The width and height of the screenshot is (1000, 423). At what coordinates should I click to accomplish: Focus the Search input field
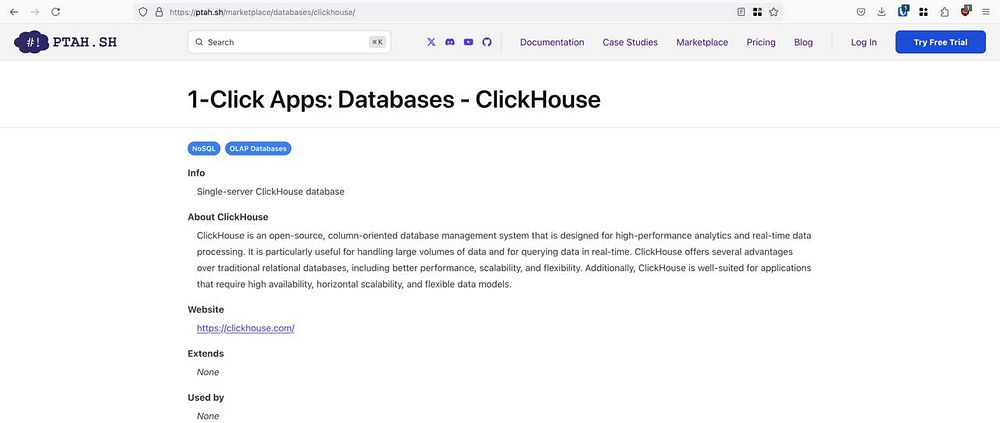(289, 42)
